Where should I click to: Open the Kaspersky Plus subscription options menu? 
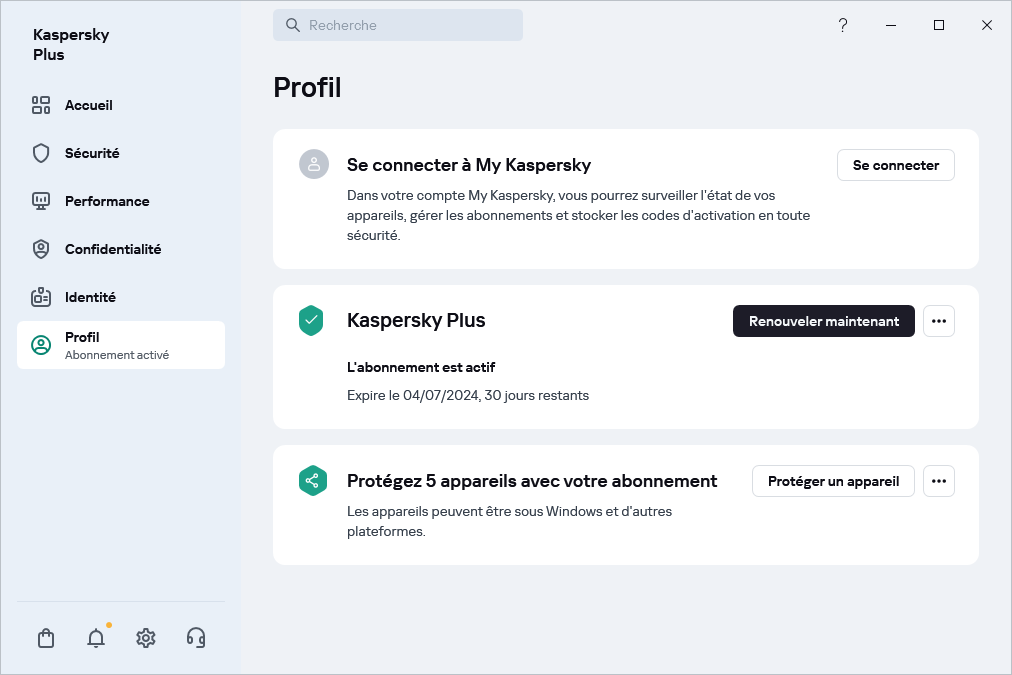[938, 321]
